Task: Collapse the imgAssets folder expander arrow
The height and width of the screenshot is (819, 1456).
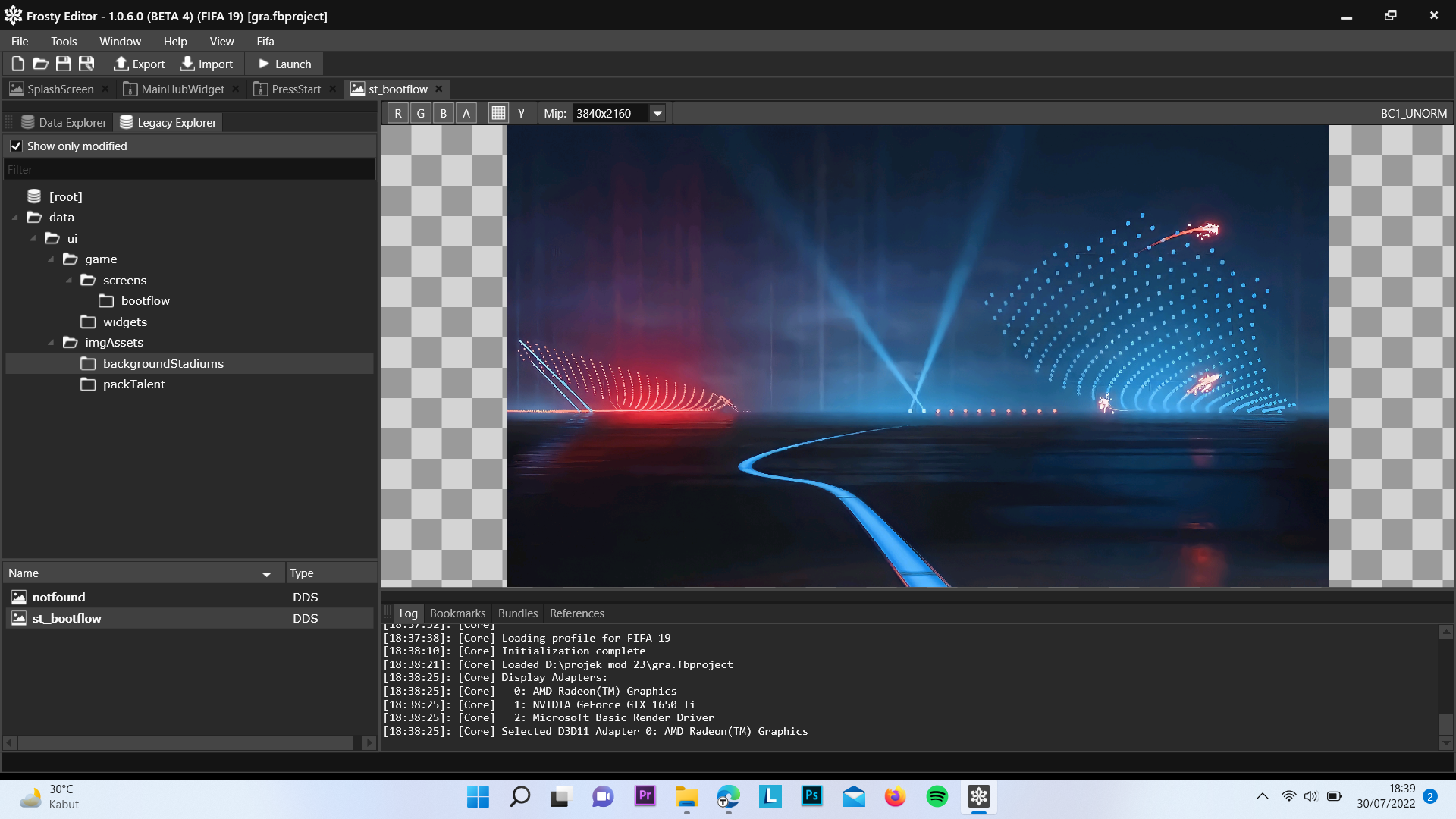Action: pyautogui.click(x=52, y=343)
